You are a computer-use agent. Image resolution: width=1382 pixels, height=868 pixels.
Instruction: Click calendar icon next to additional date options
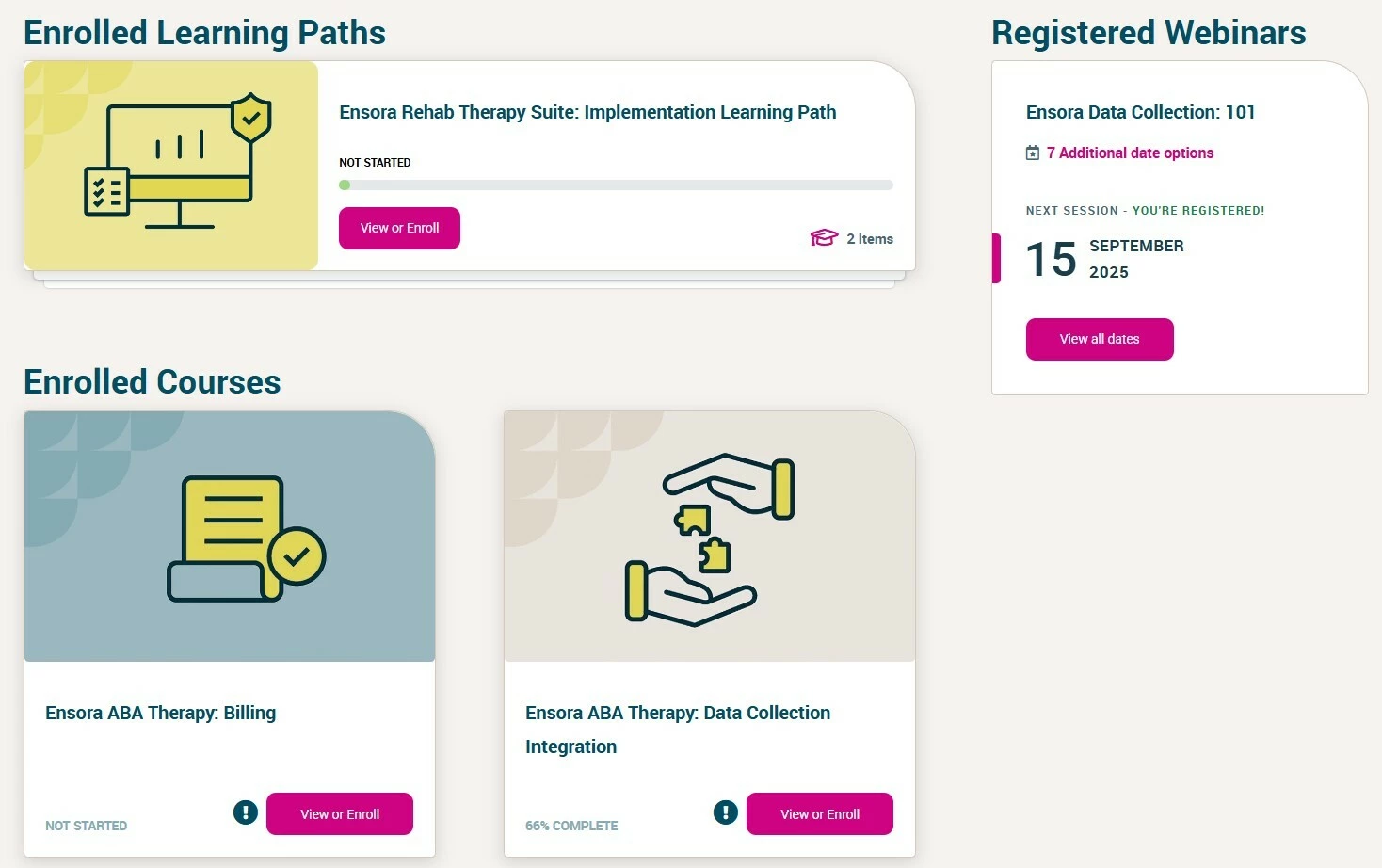point(1033,153)
